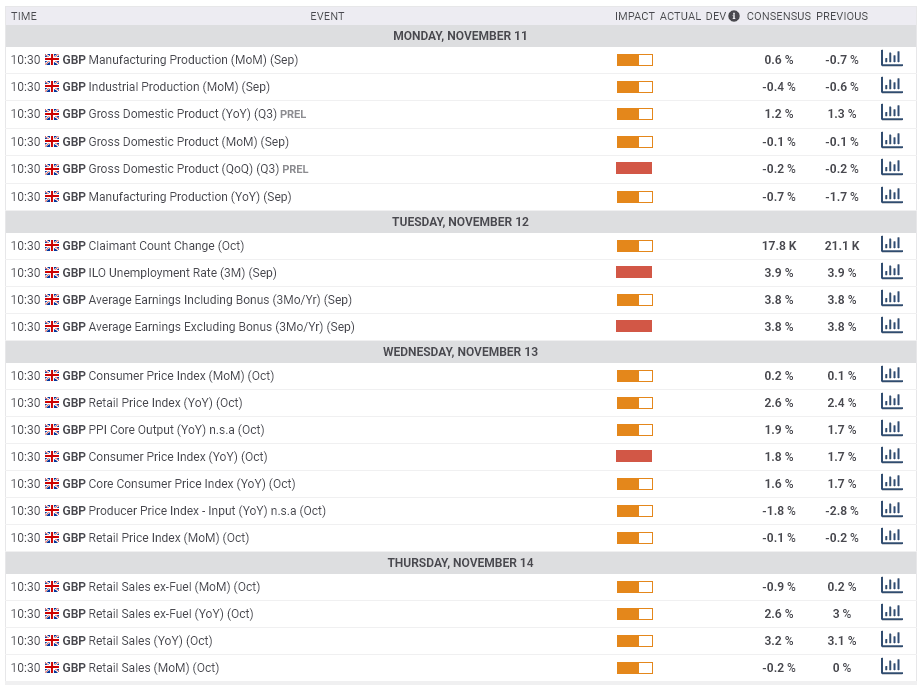Open the chart icon beside Claimant Count Change
This screenshot has height=695, width=918.
point(891,244)
